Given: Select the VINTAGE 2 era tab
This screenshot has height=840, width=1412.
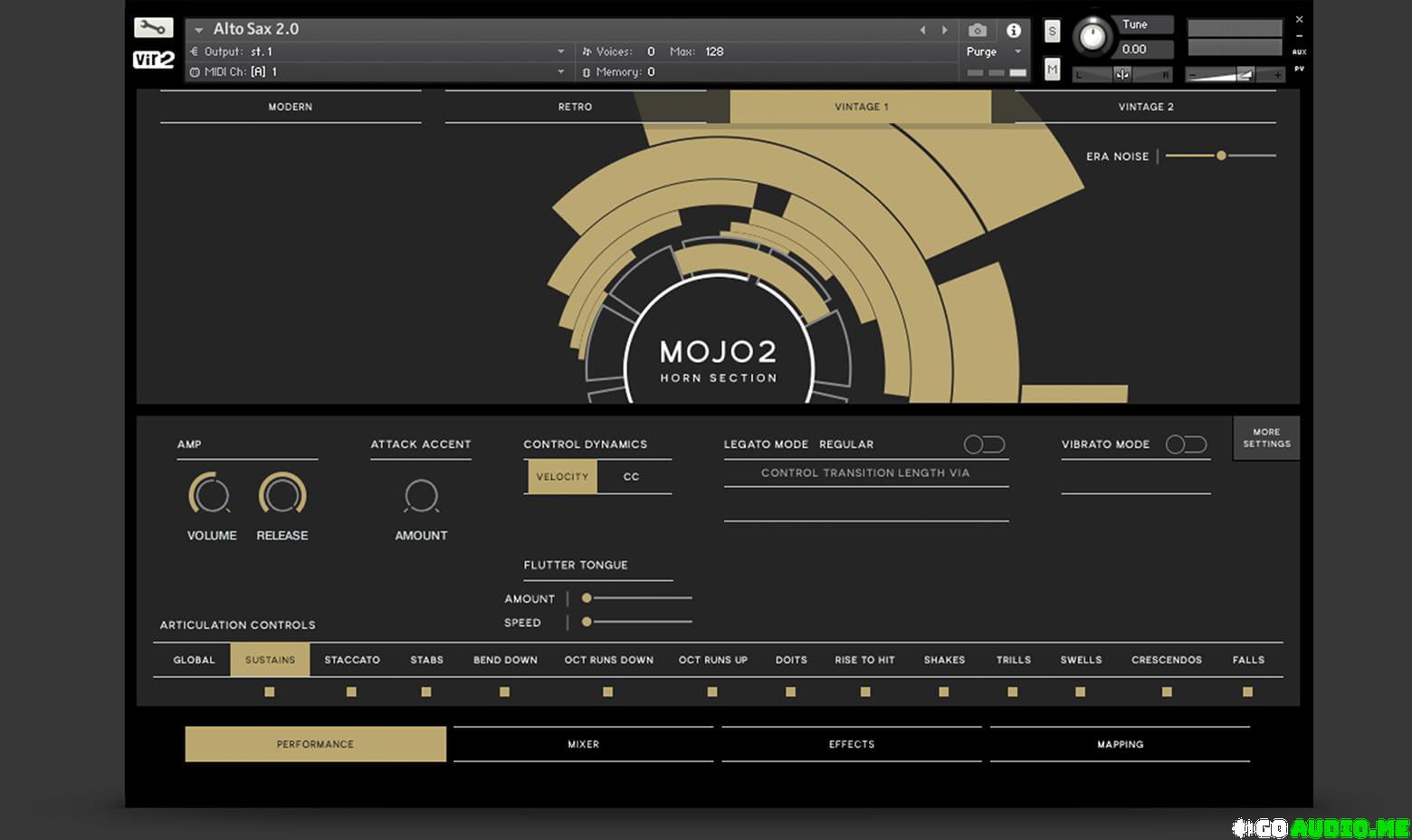Looking at the screenshot, I should point(1146,107).
